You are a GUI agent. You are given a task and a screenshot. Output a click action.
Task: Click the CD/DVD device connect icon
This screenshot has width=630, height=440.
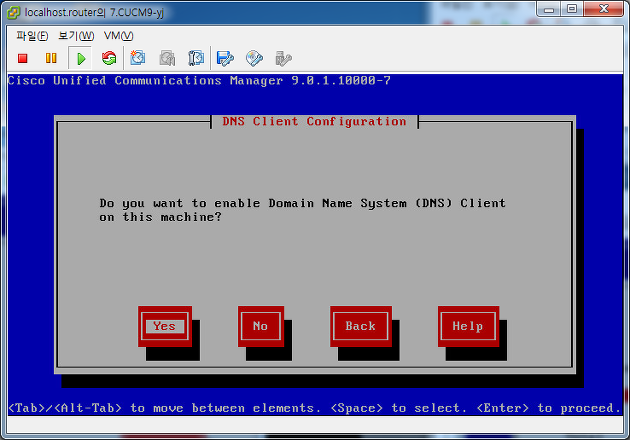click(x=254, y=58)
